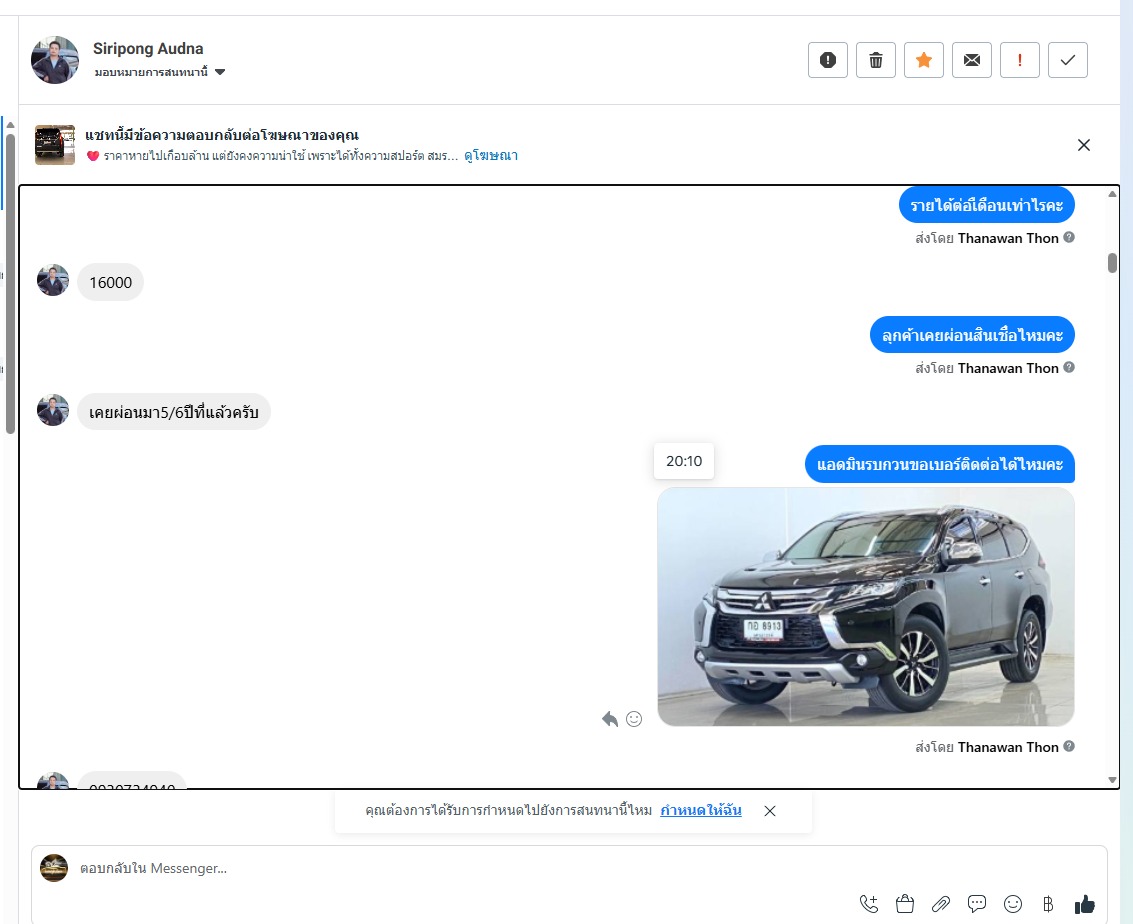This screenshot has width=1133, height=924.
Task: Select the 'รายได้ต่อเดือนเท่าไรคะ' message
Action: click(986, 205)
